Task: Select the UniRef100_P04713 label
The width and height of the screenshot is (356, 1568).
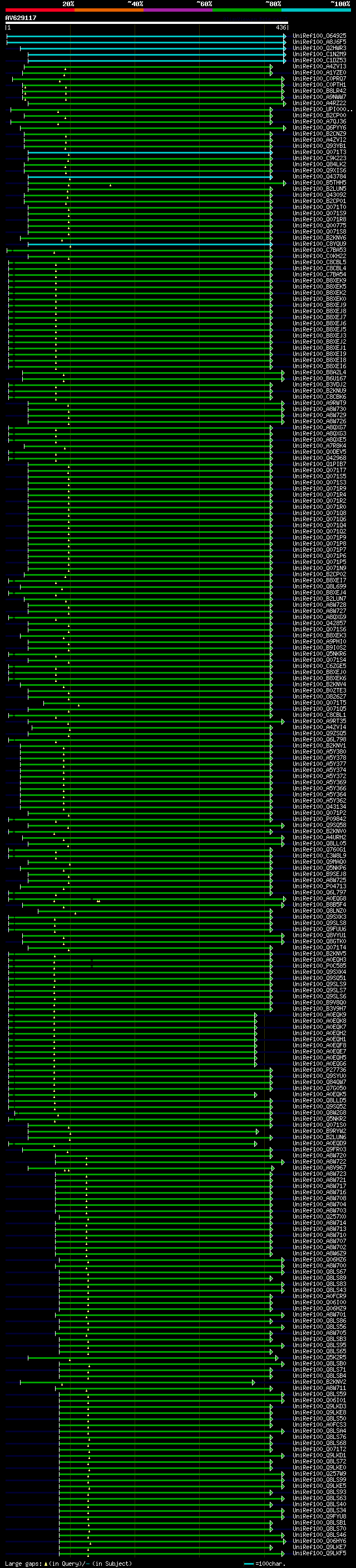Action: pos(319,886)
